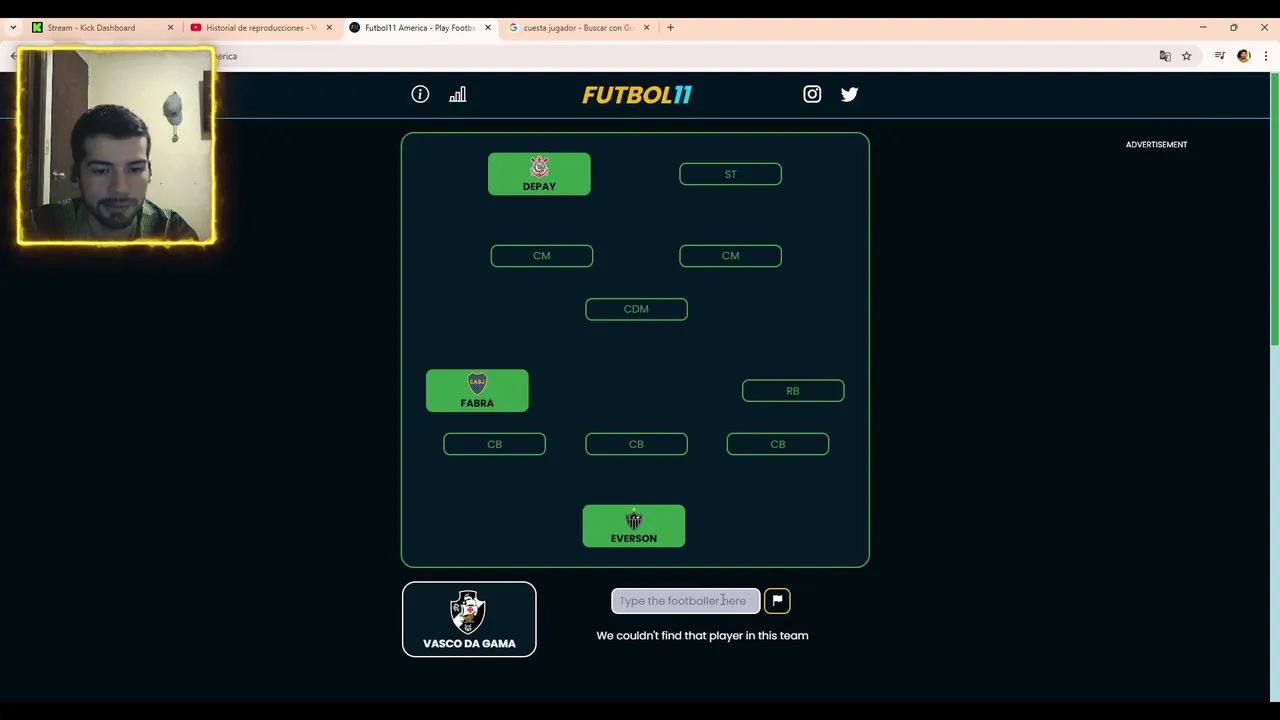Open the Chrome profile avatar

(x=1244, y=56)
